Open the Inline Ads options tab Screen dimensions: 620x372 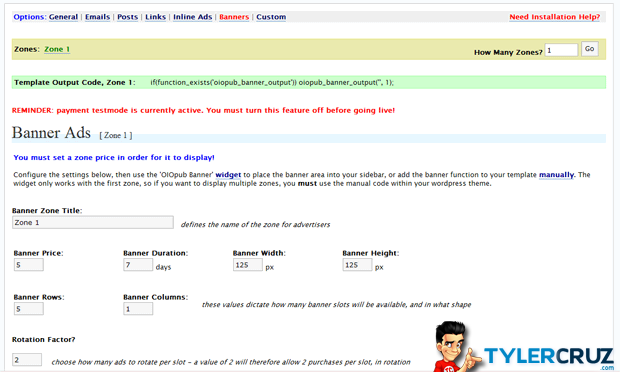point(193,17)
